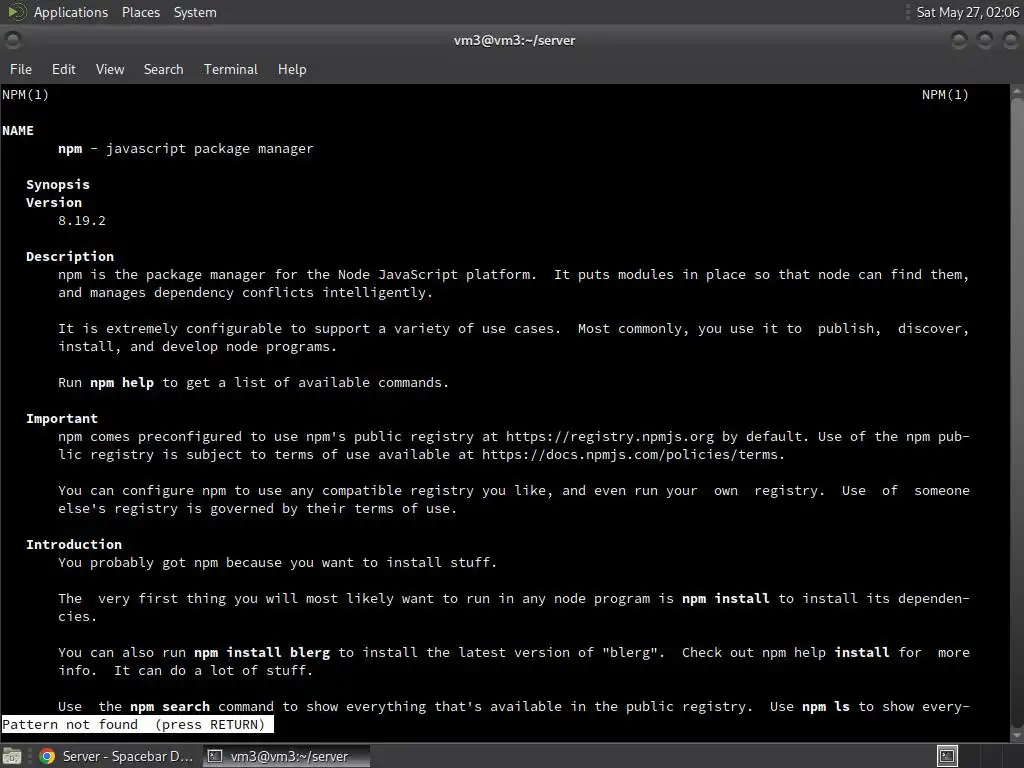This screenshot has width=1024, height=768.
Task: Click the NPM(1) header at top right
Action: coord(945,95)
